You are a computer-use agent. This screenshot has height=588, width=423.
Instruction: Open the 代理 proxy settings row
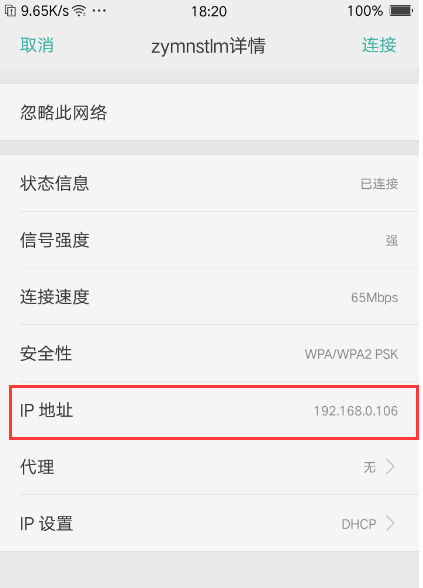(209, 467)
